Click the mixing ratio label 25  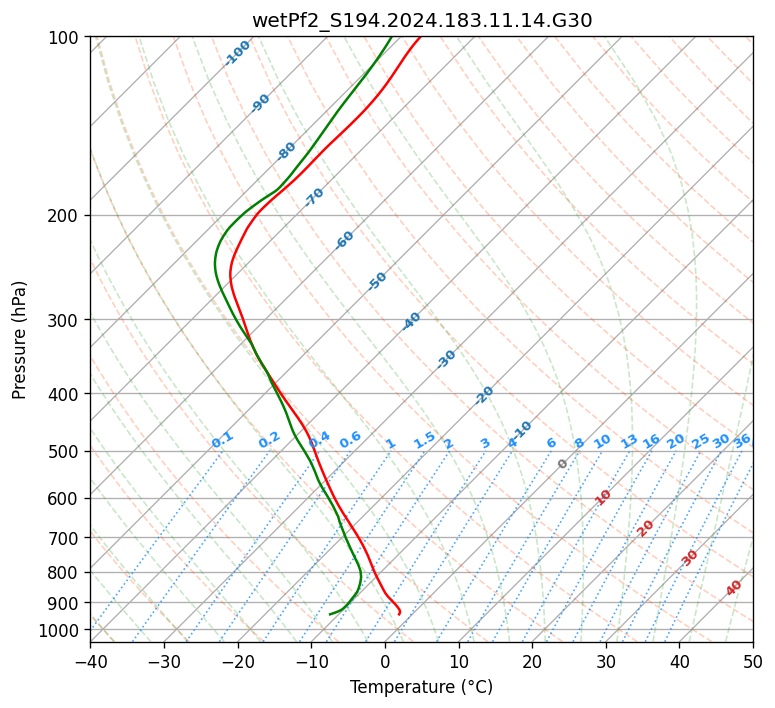[x=700, y=441]
